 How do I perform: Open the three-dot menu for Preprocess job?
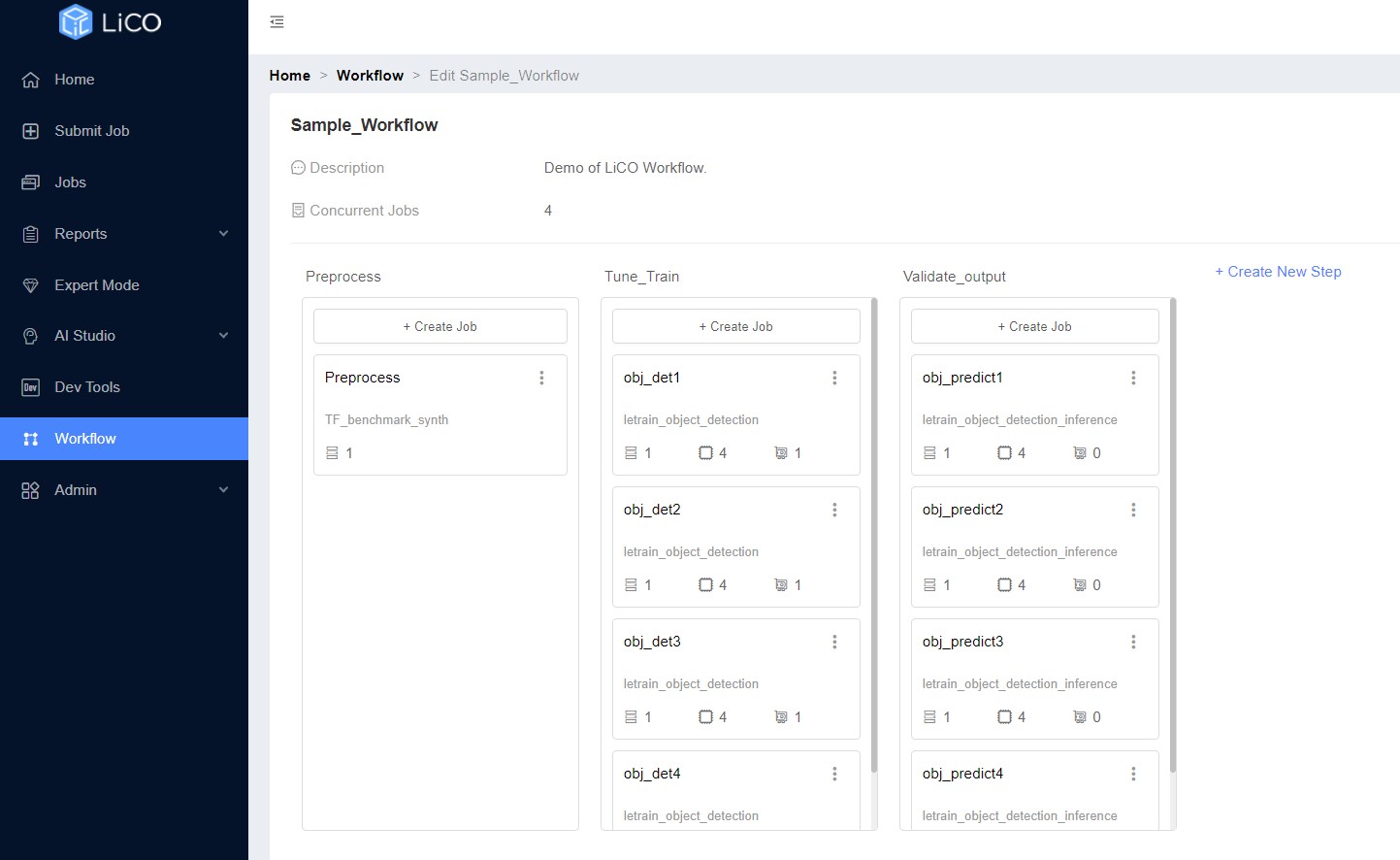tap(541, 378)
